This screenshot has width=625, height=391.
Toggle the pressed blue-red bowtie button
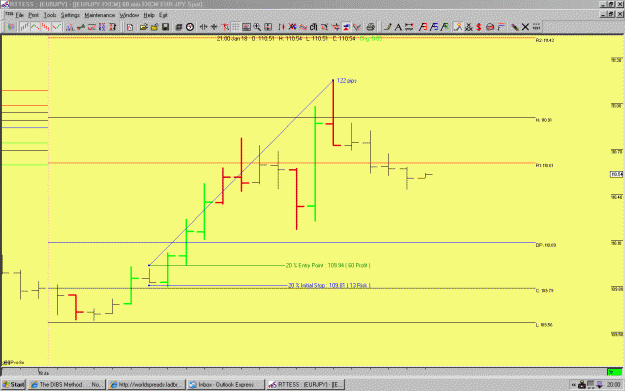coord(346,27)
